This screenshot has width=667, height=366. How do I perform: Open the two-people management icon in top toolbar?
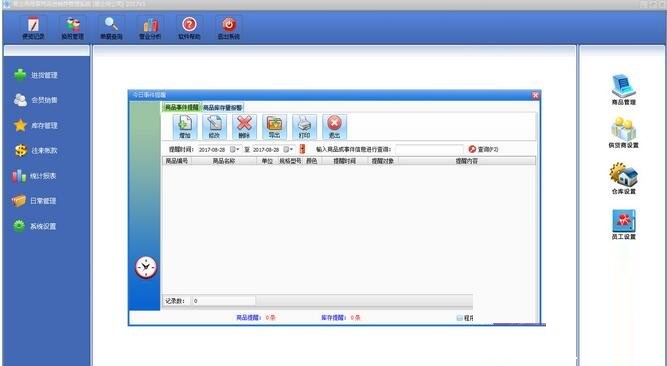[72, 28]
